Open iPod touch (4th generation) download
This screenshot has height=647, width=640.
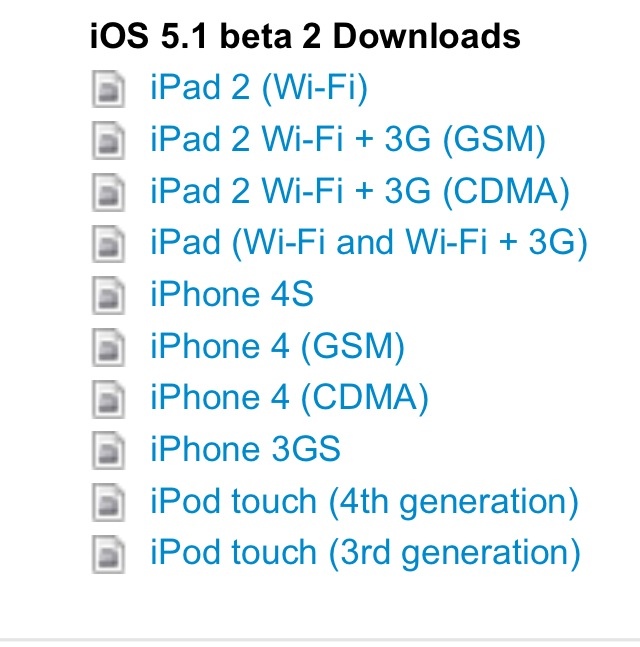pyautogui.click(x=364, y=500)
